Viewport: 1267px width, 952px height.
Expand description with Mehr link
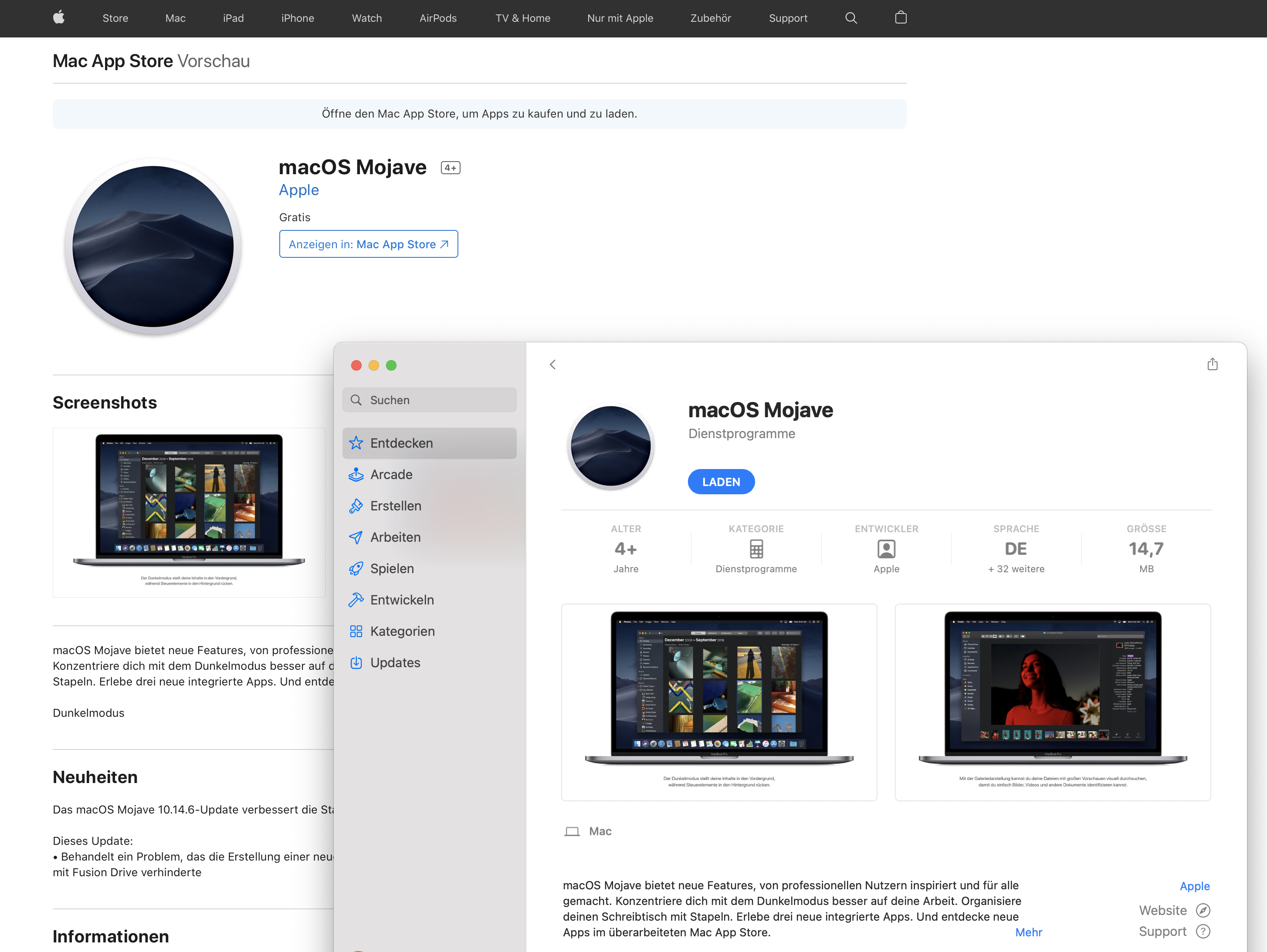[x=1028, y=932]
